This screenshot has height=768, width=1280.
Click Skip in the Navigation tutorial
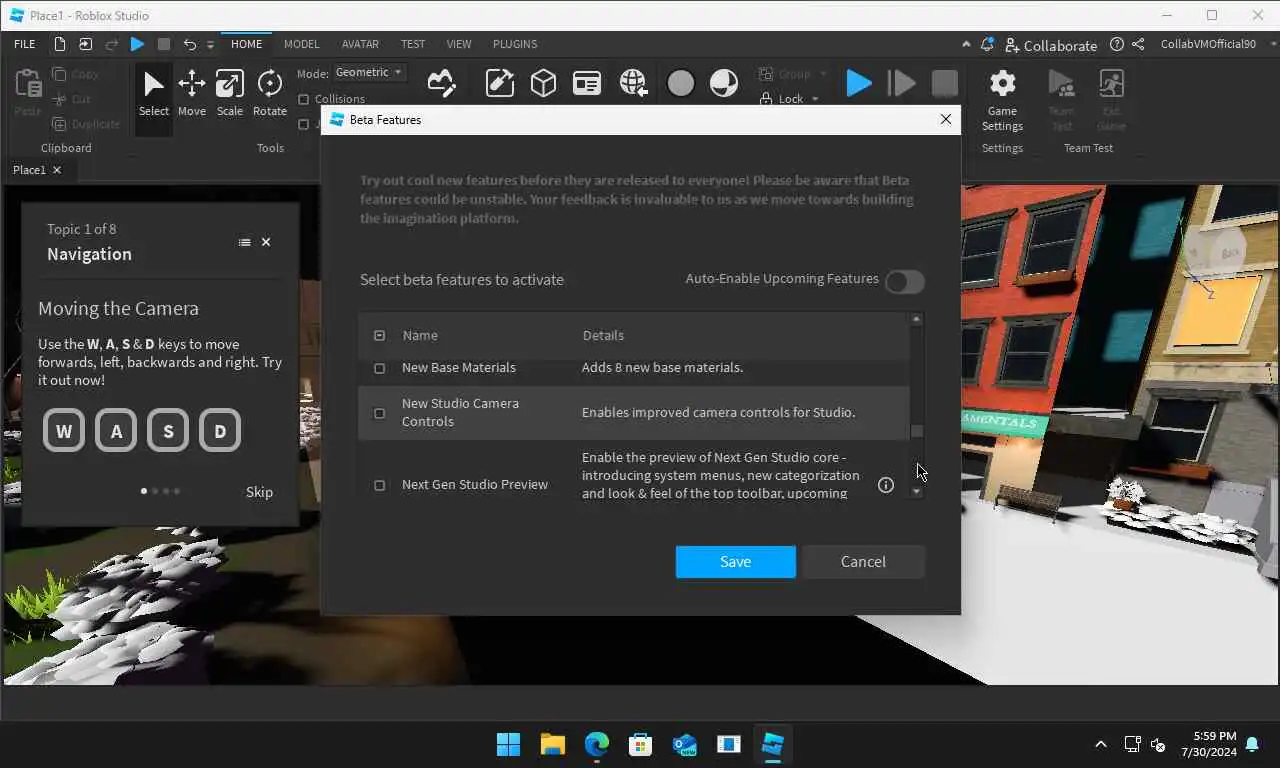tap(259, 492)
